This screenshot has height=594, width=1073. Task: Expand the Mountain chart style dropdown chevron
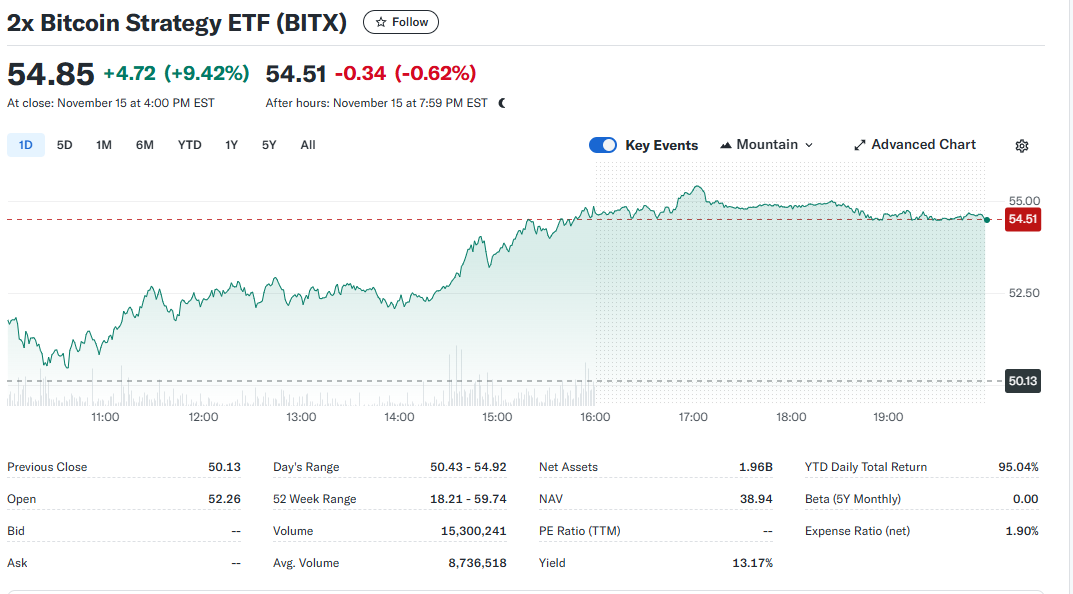[809, 145]
